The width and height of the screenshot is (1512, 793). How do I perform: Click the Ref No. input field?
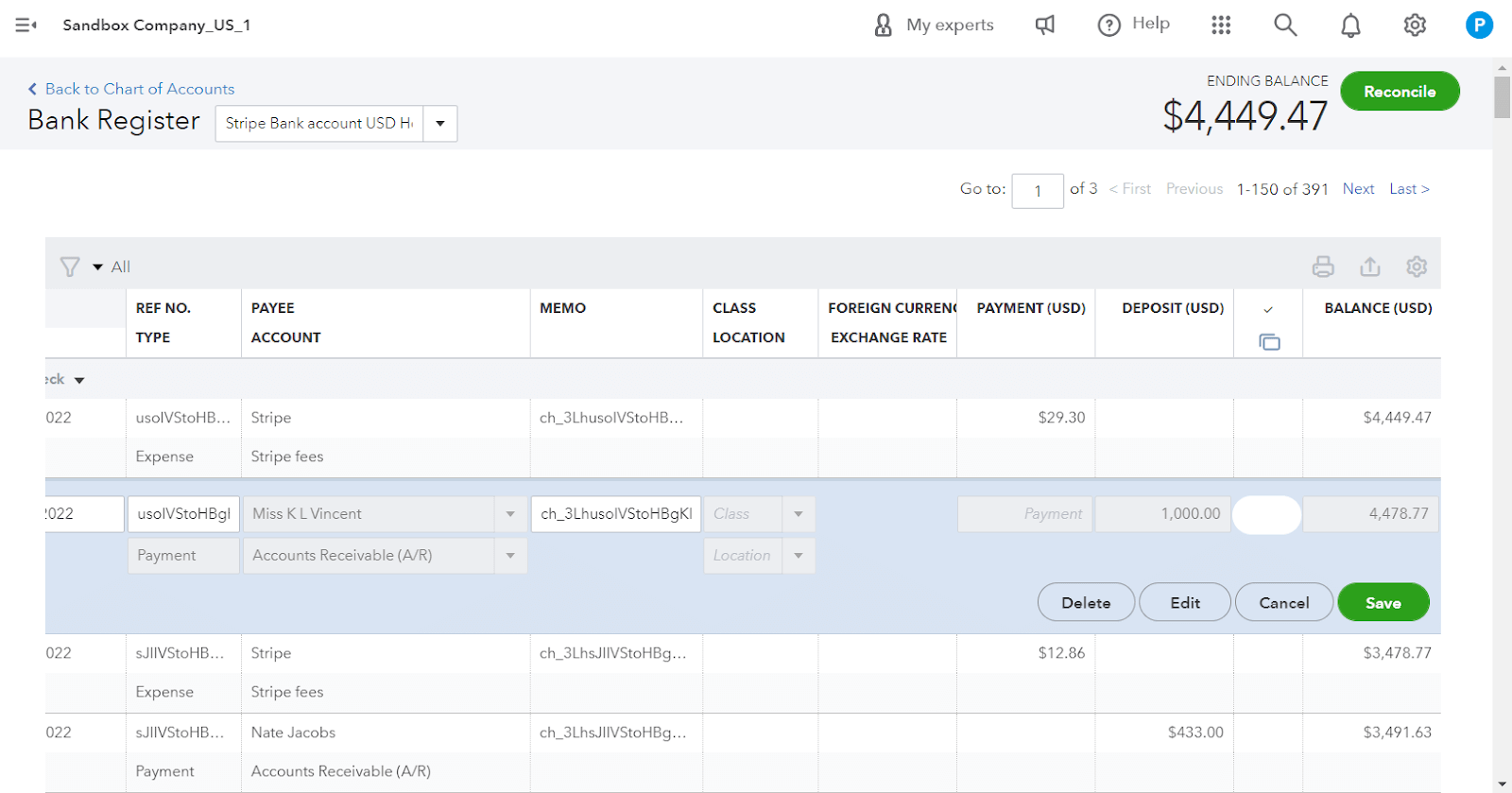(x=183, y=514)
